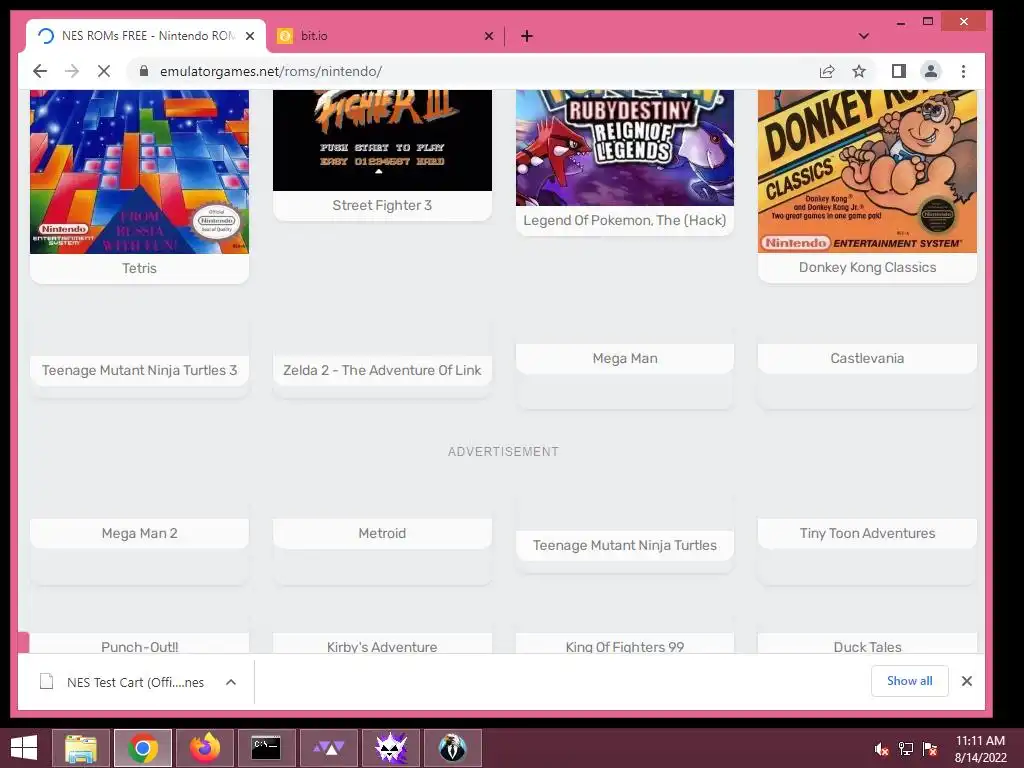Open the Chrome profile menu

tap(931, 71)
